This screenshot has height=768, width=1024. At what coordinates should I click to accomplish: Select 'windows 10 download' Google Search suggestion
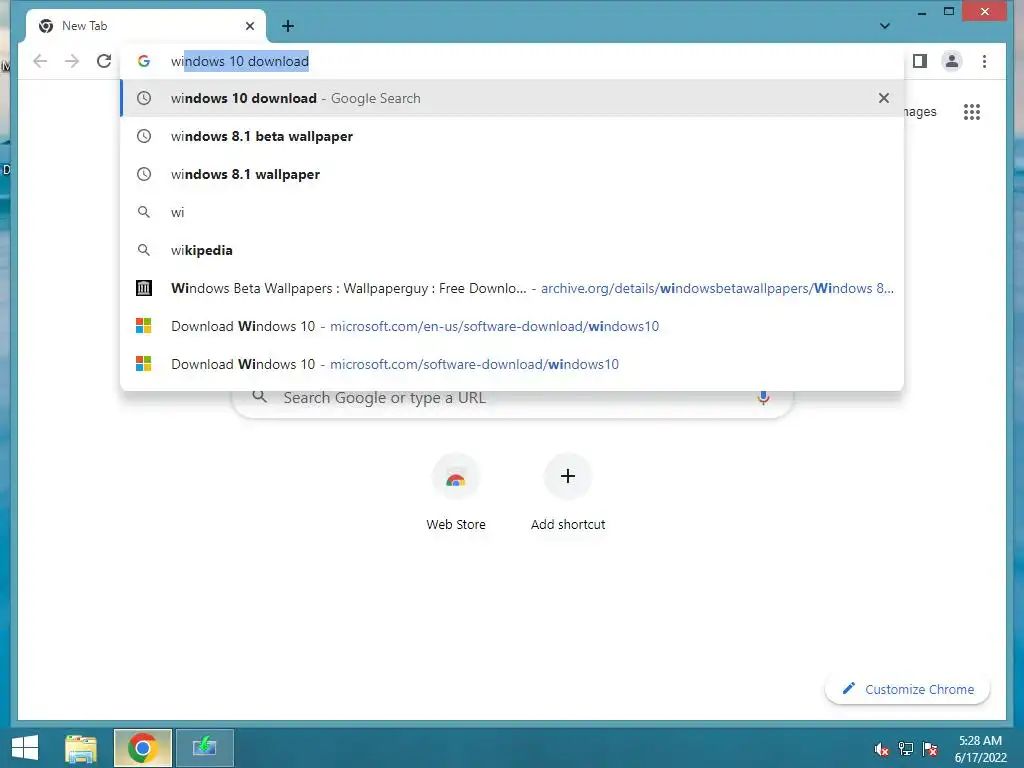(513, 98)
